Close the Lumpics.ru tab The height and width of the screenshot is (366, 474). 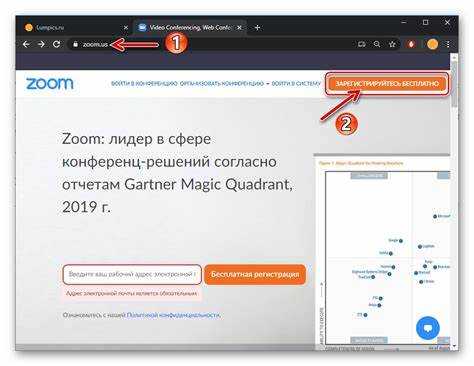click(x=126, y=28)
